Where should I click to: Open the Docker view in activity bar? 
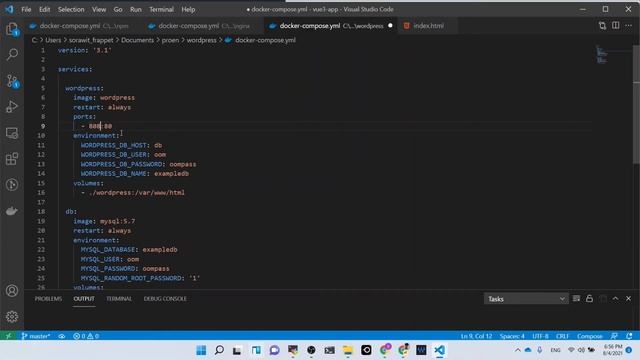tap(12, 211)
